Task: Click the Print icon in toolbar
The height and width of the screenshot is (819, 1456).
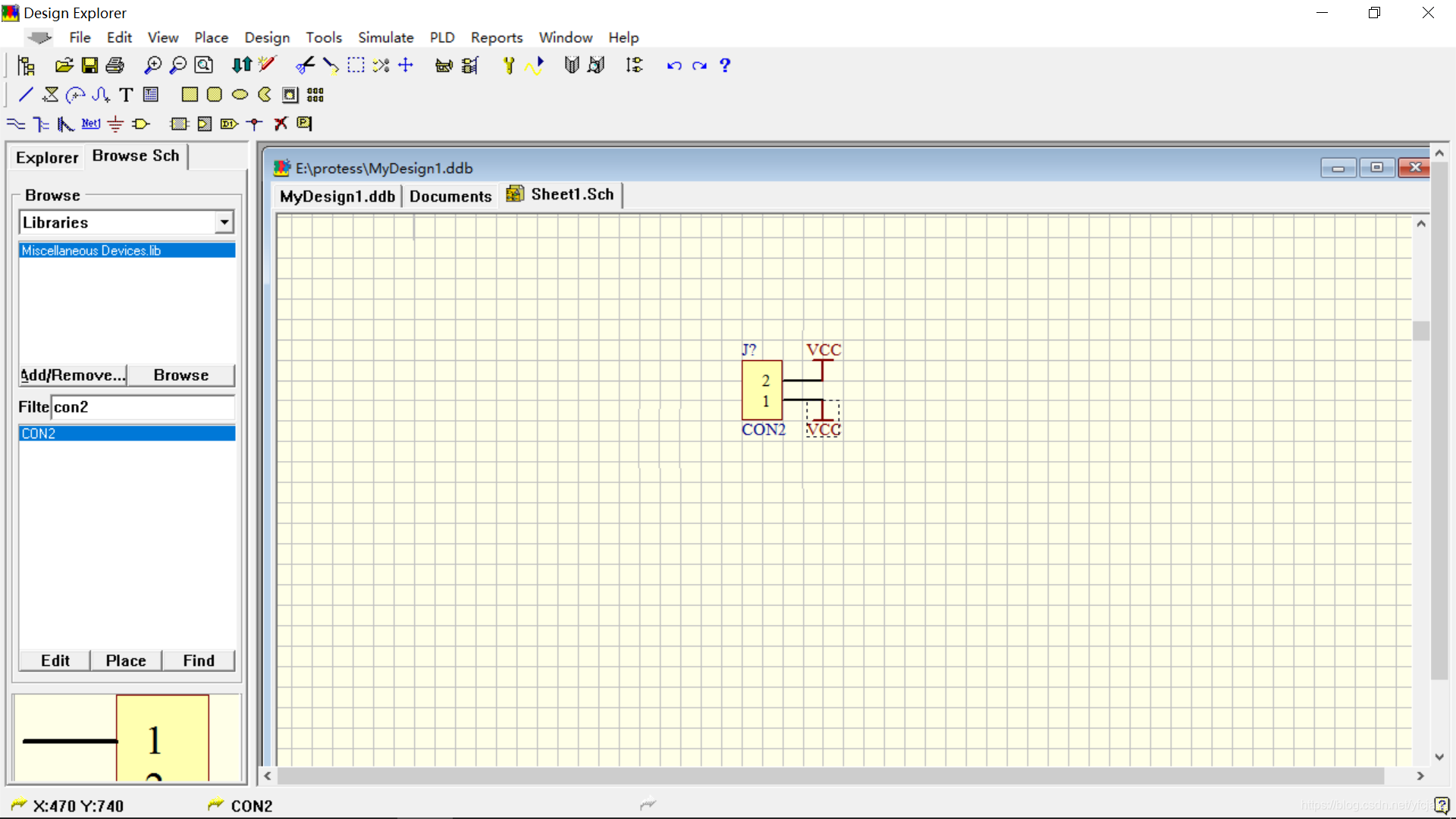Action: point(115,65)
